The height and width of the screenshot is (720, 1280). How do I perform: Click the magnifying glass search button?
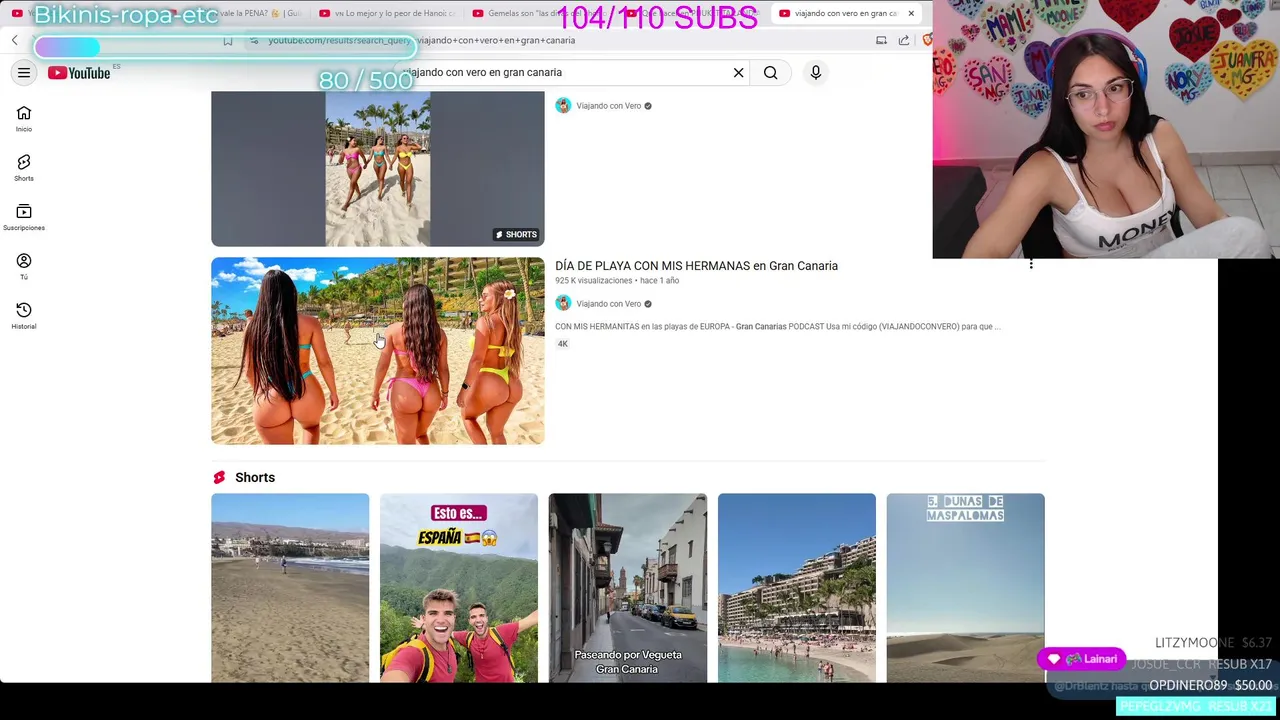pyautogui.click(x=770, y=73)
